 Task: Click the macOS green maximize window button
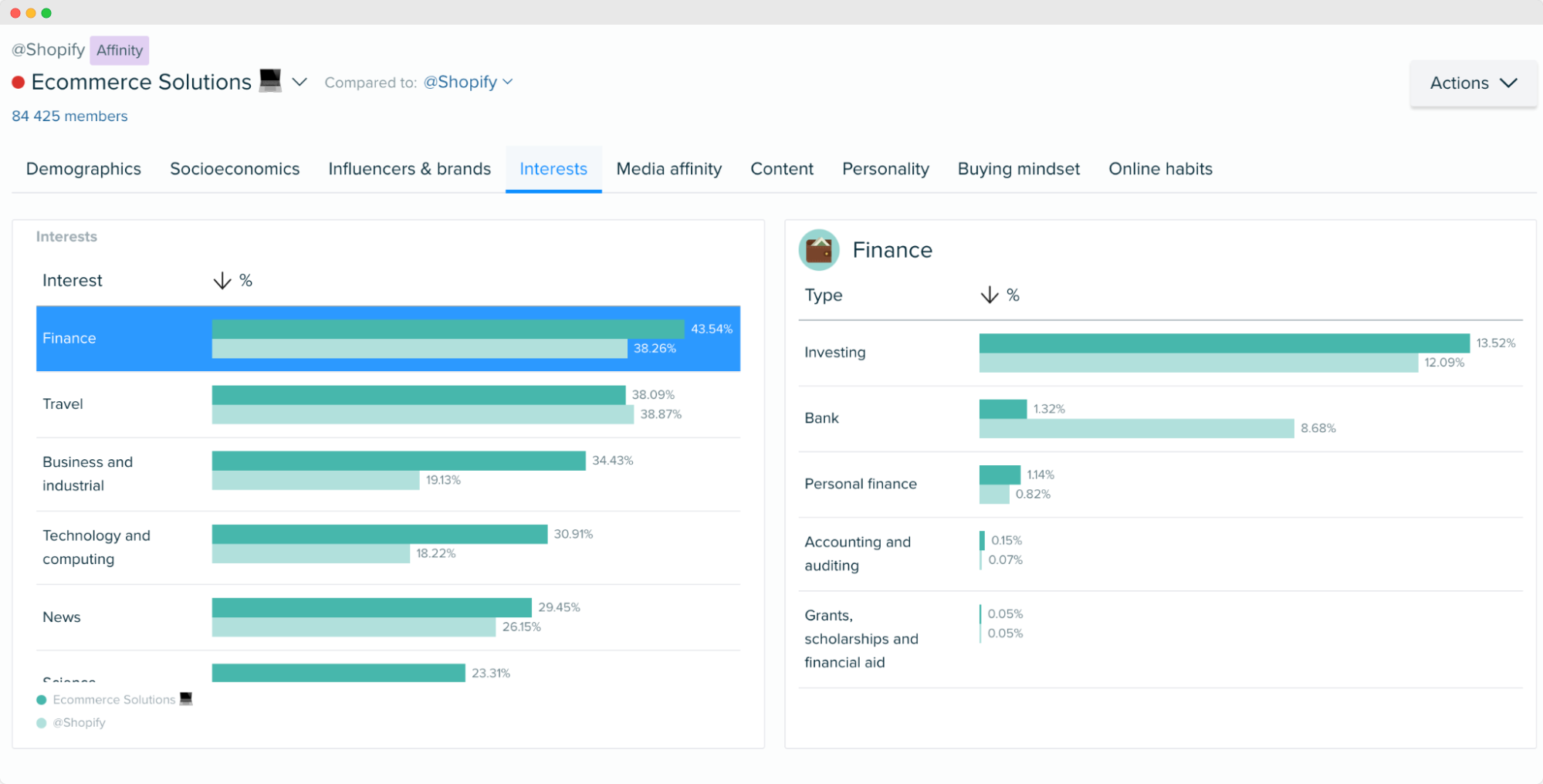point(46,13)
